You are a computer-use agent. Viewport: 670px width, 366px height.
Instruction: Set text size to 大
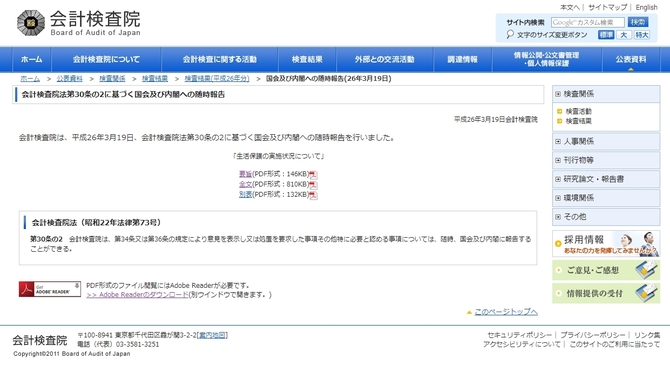(x=623, y=35)
